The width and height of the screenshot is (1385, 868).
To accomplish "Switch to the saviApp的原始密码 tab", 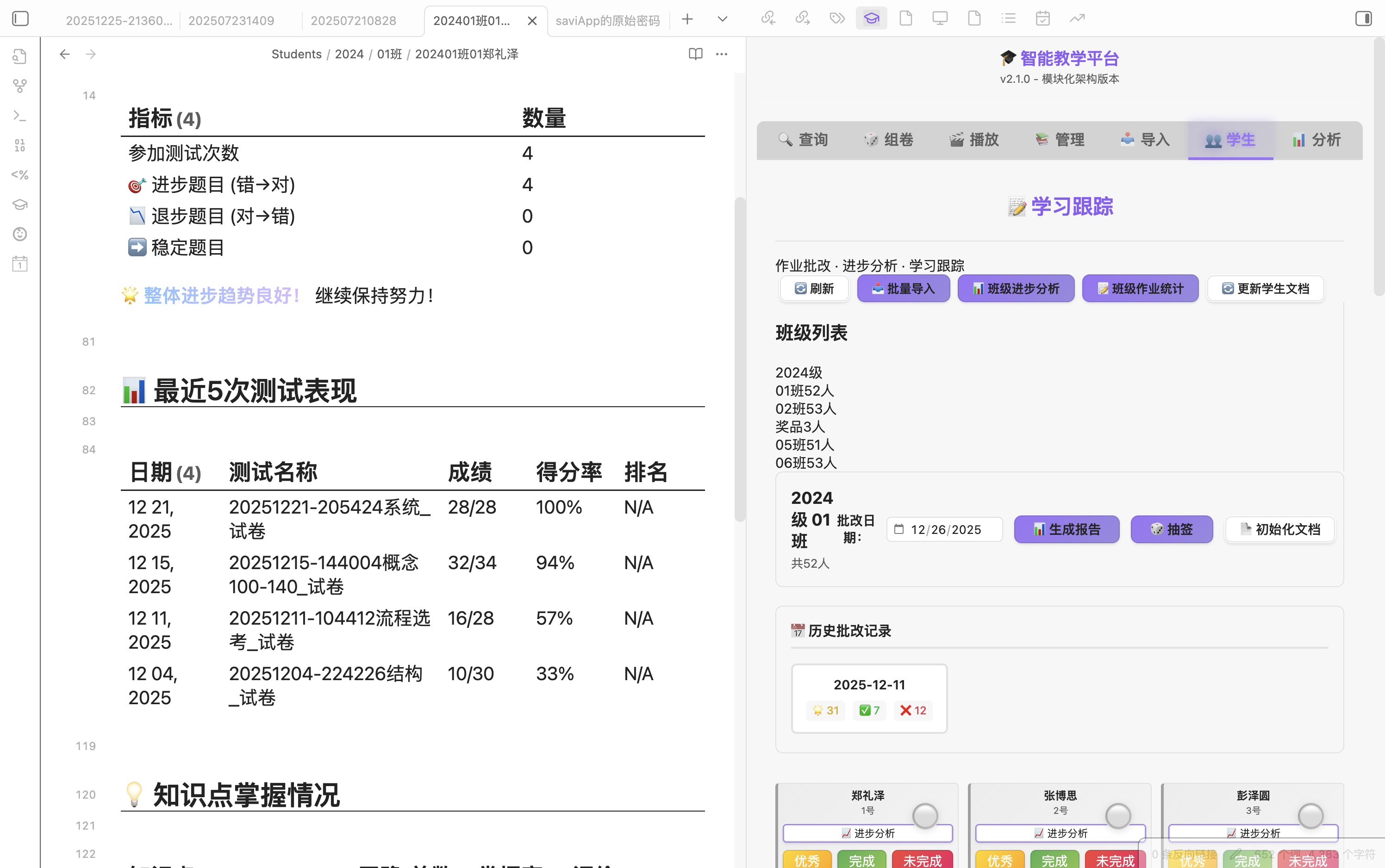I will [607, 20].
